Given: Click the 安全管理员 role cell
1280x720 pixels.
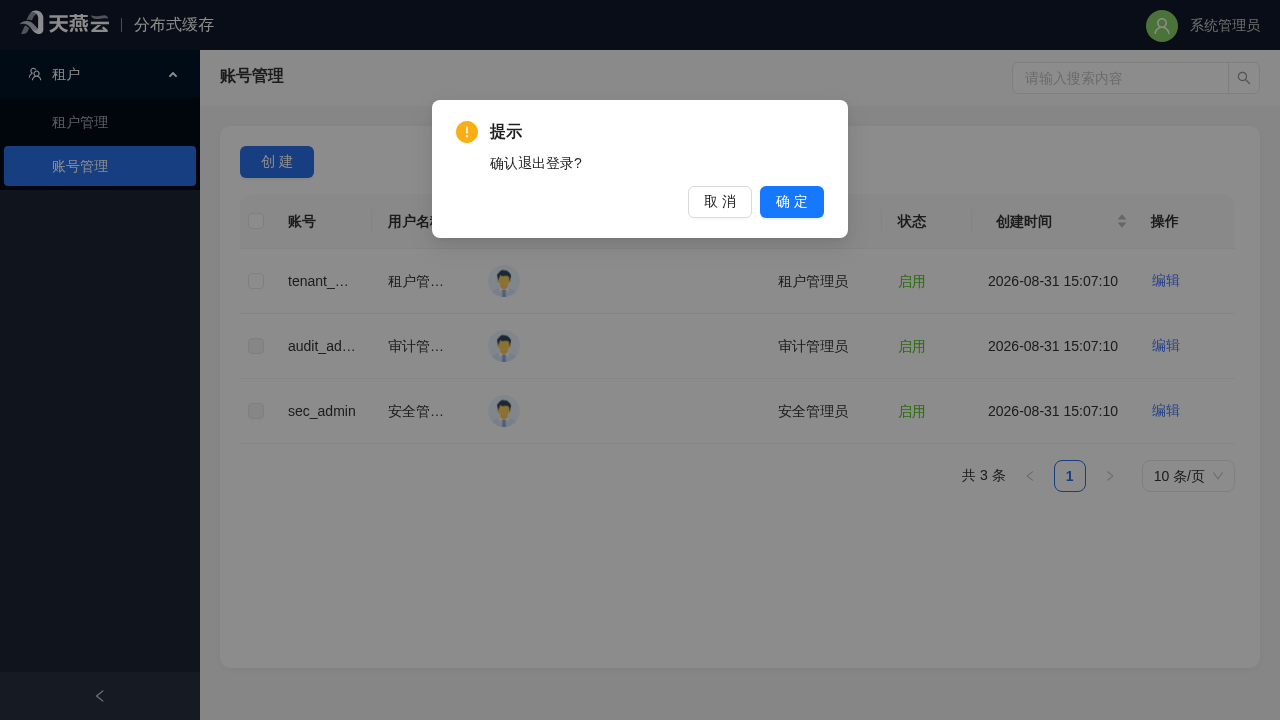Looking at the screenshot, I should (x=813, y=411).
